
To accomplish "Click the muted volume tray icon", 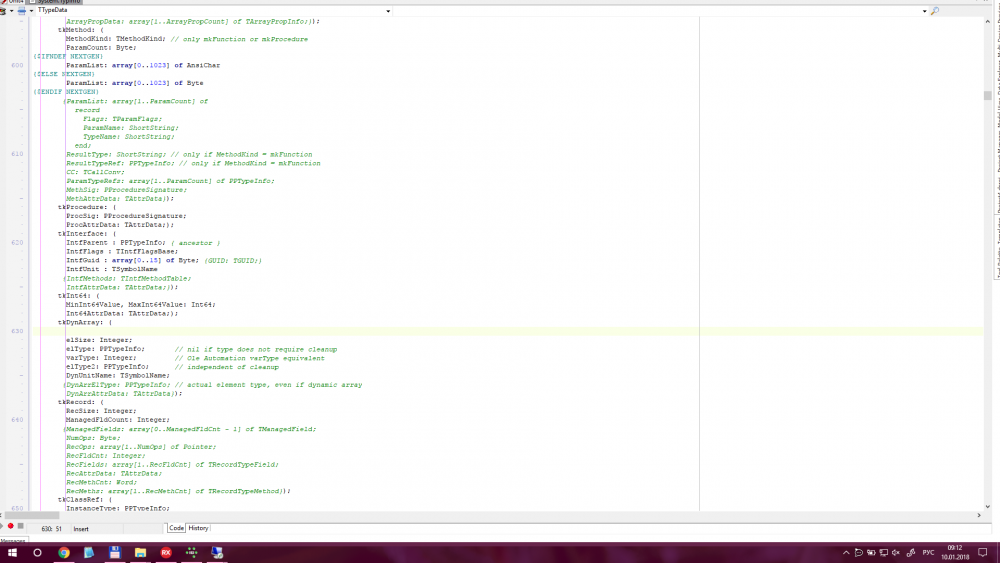I will (896, 553).
